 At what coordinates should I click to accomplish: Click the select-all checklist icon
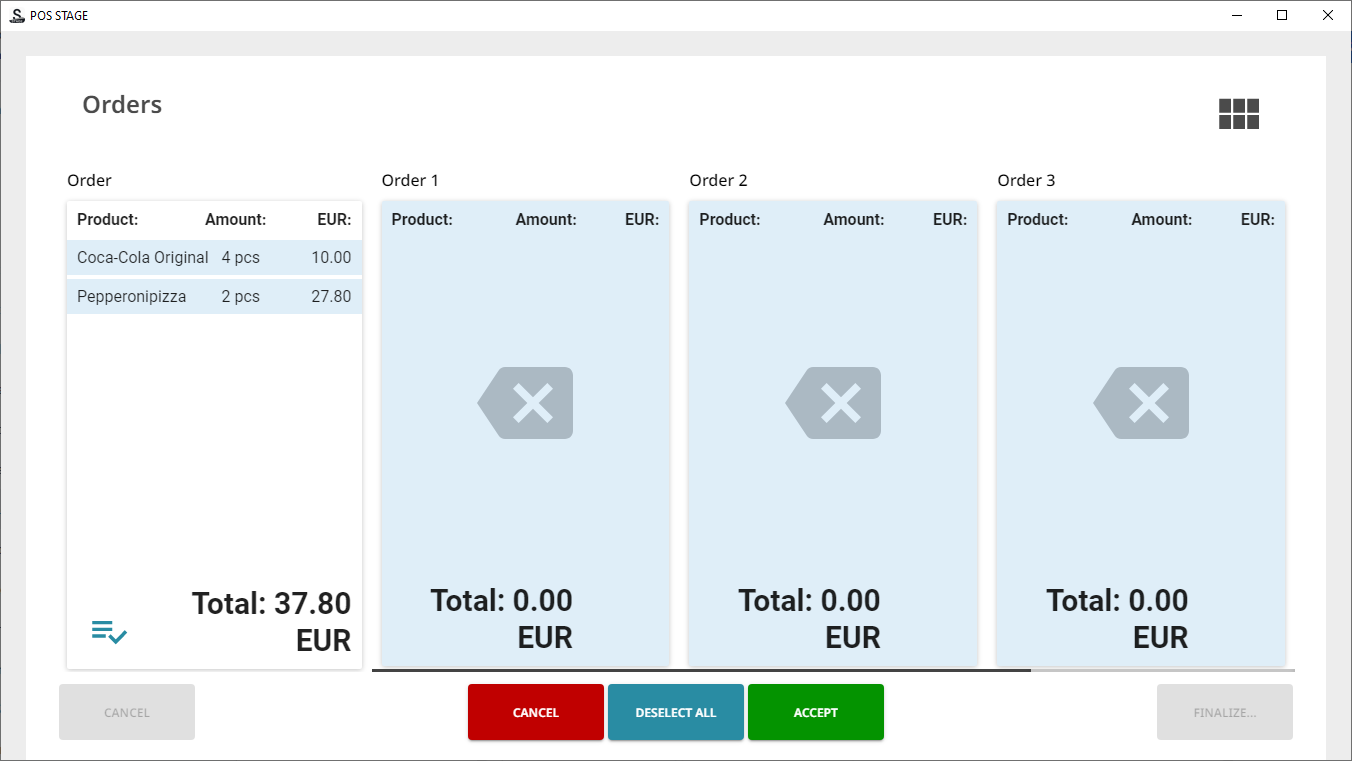(x=109, y=632)
